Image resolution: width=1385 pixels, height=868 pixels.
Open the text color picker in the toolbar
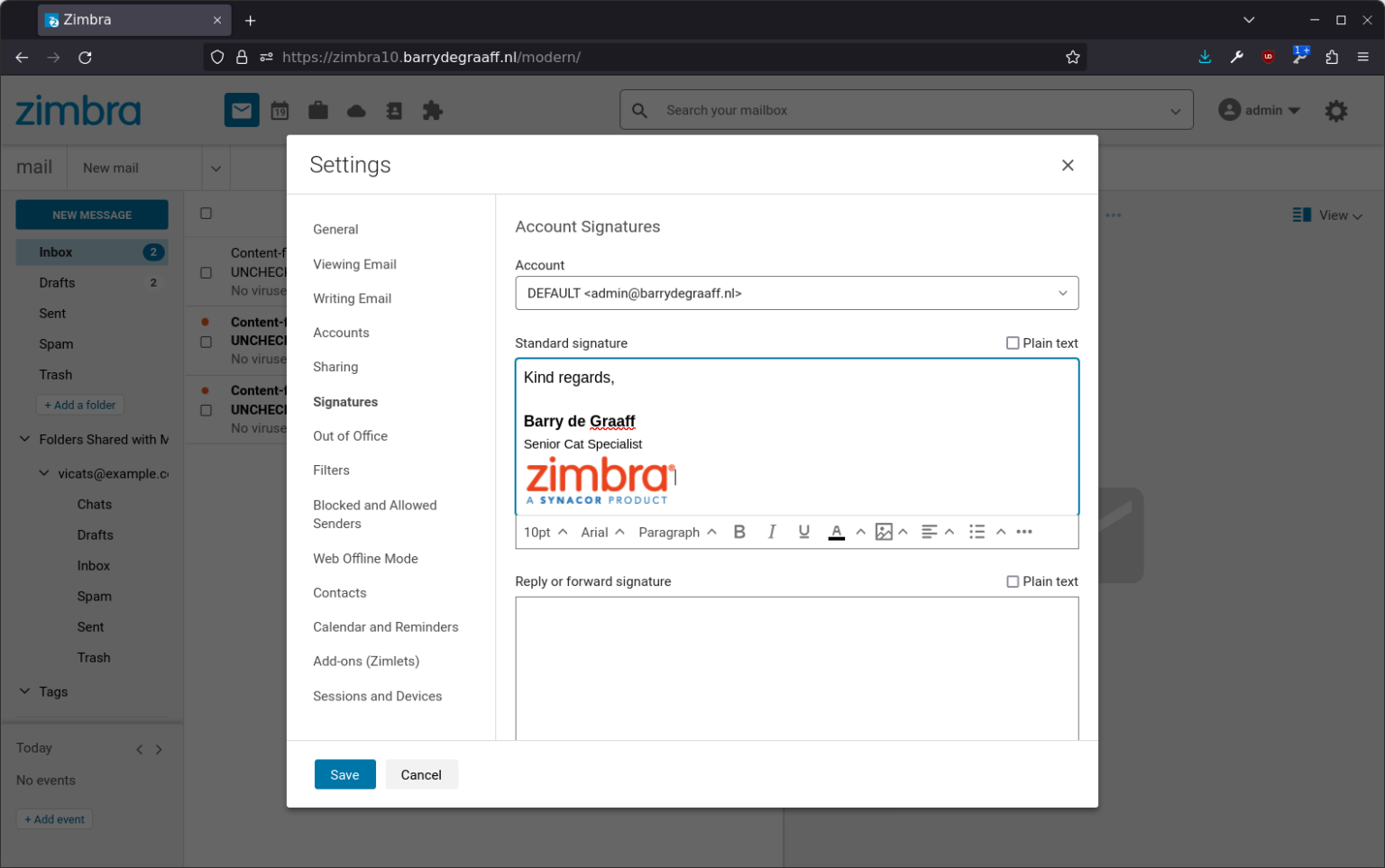pos(837,532)
